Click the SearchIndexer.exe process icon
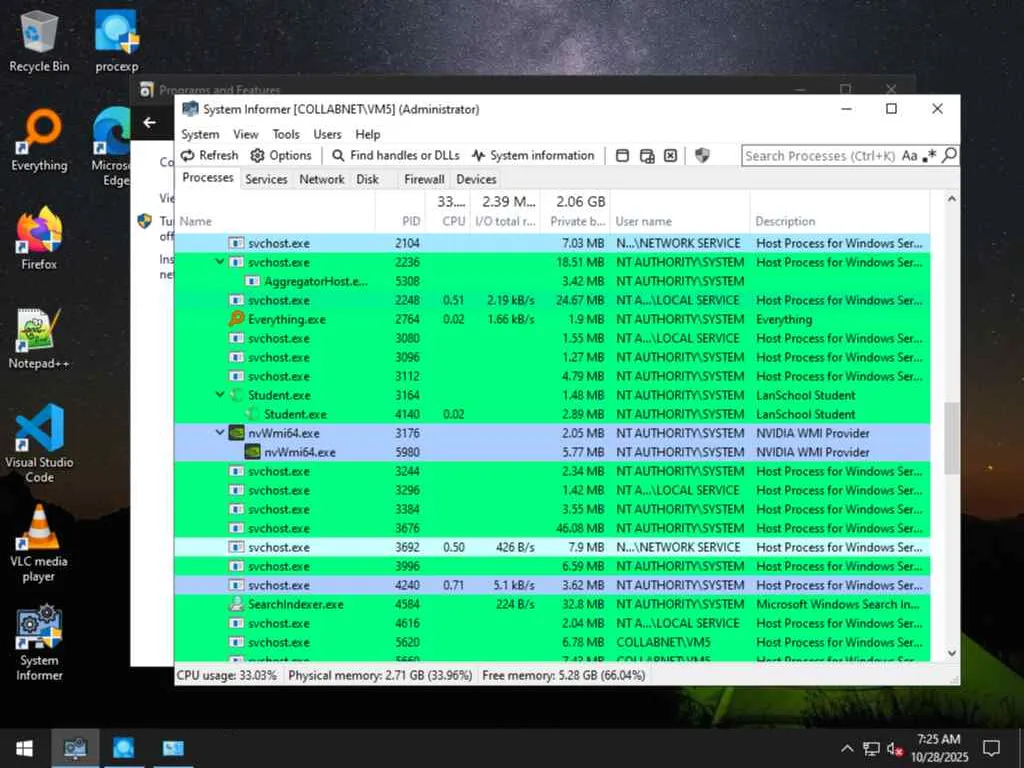This screenshot has height=768, width=1024. 236,604
